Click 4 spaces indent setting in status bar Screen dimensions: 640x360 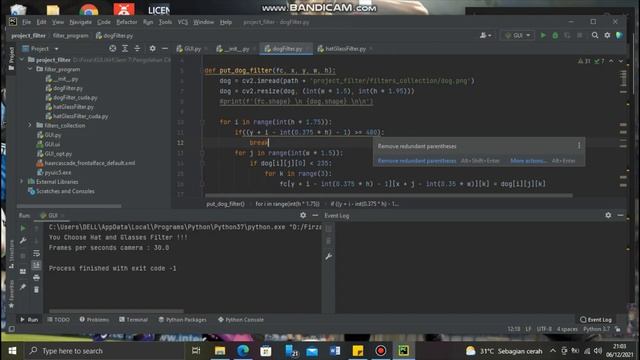(567, 329)
